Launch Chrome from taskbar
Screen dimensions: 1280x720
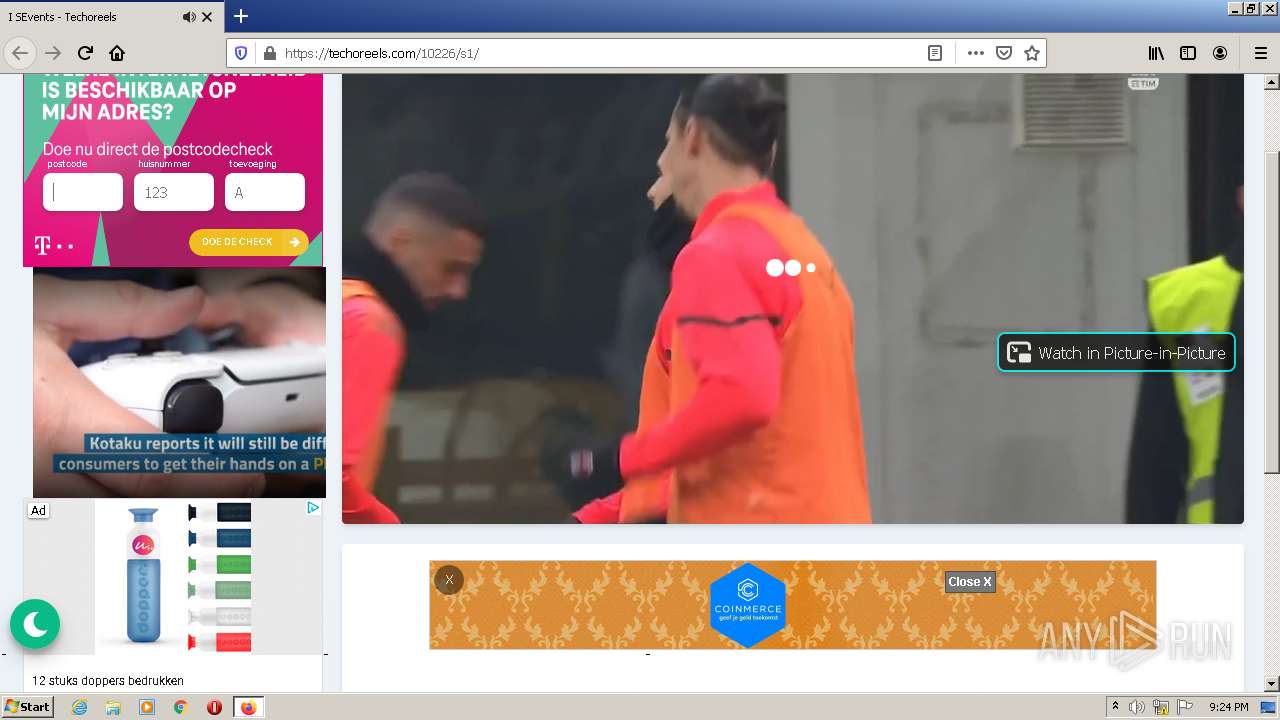click(180, 707)
